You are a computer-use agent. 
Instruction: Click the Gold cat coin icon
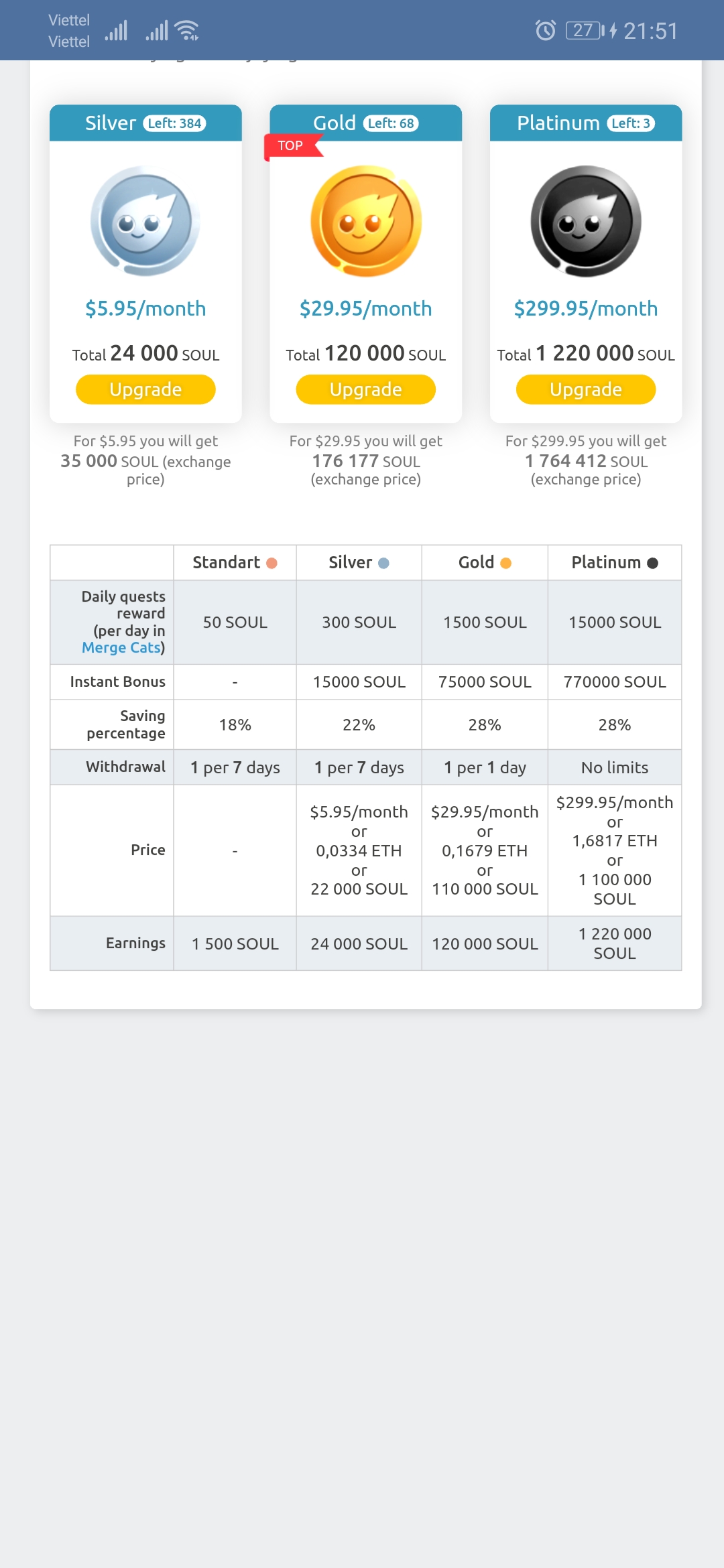point(366,221)
